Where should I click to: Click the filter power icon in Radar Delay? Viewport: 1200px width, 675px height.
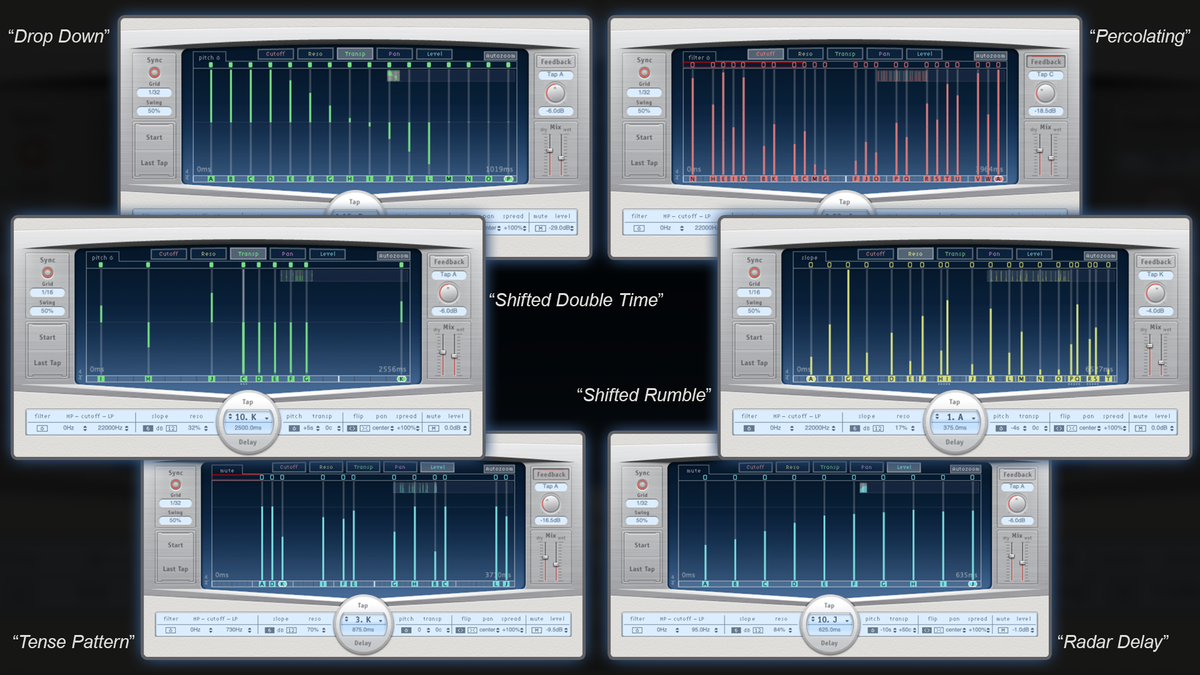636,631
